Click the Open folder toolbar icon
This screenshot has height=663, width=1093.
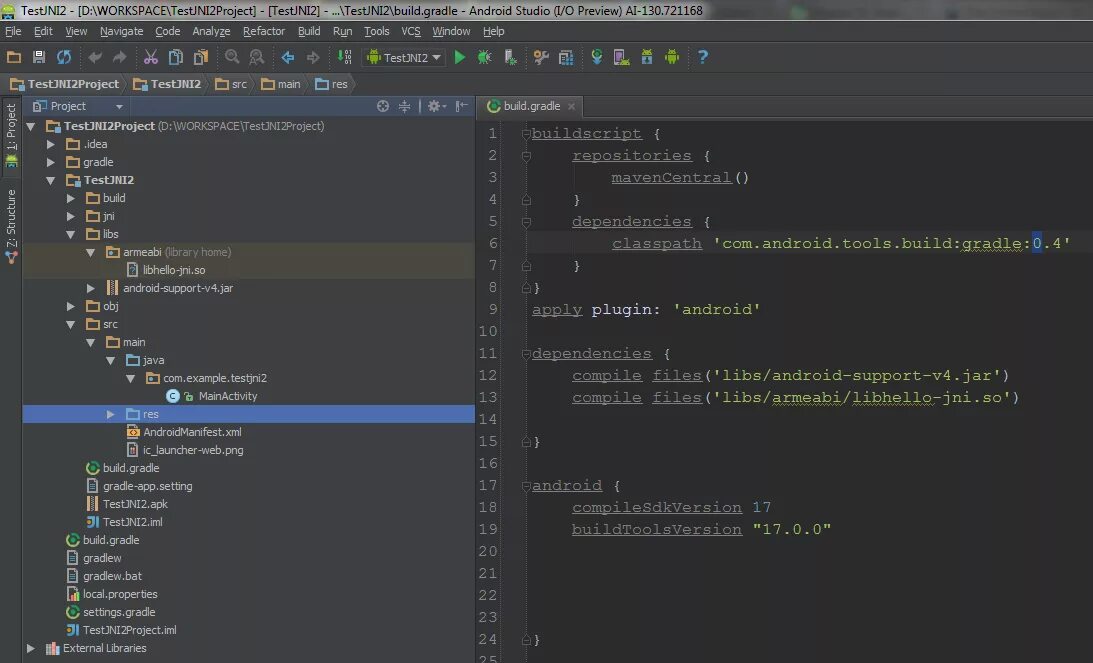[x=14, y=57]
